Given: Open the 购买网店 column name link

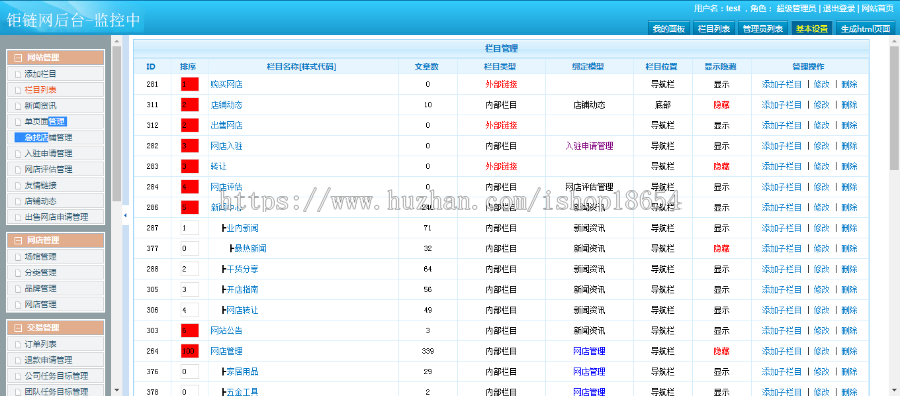Looking at the screenshot, I should tap(226, 84).
